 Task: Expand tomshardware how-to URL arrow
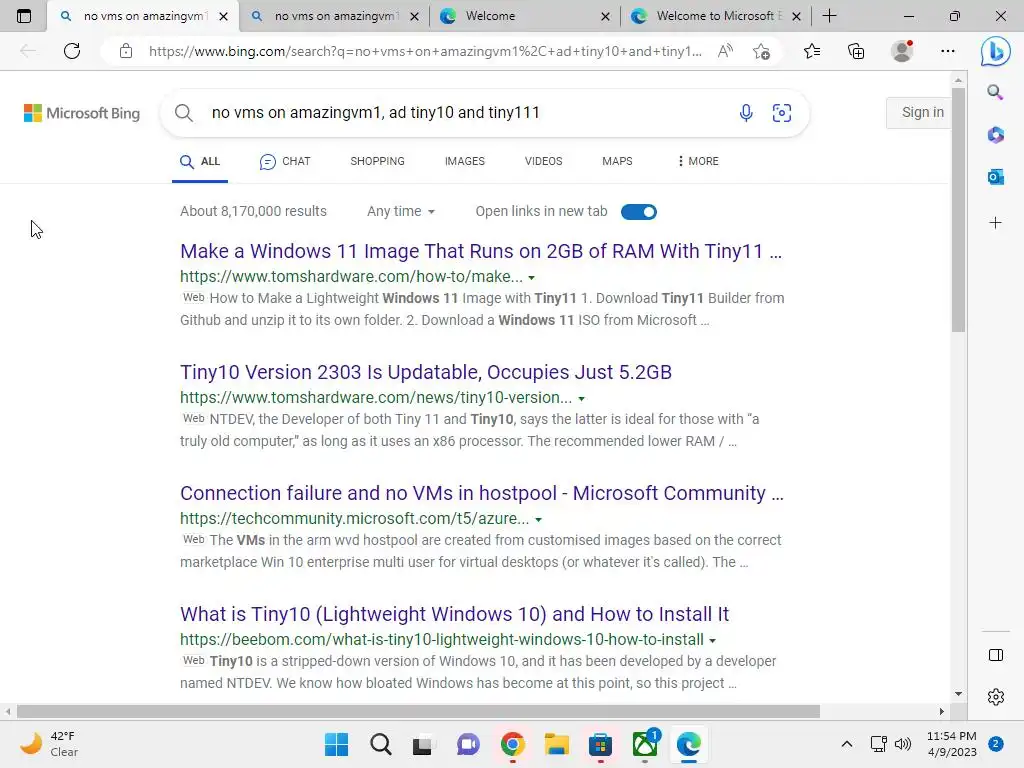point(532,278)
